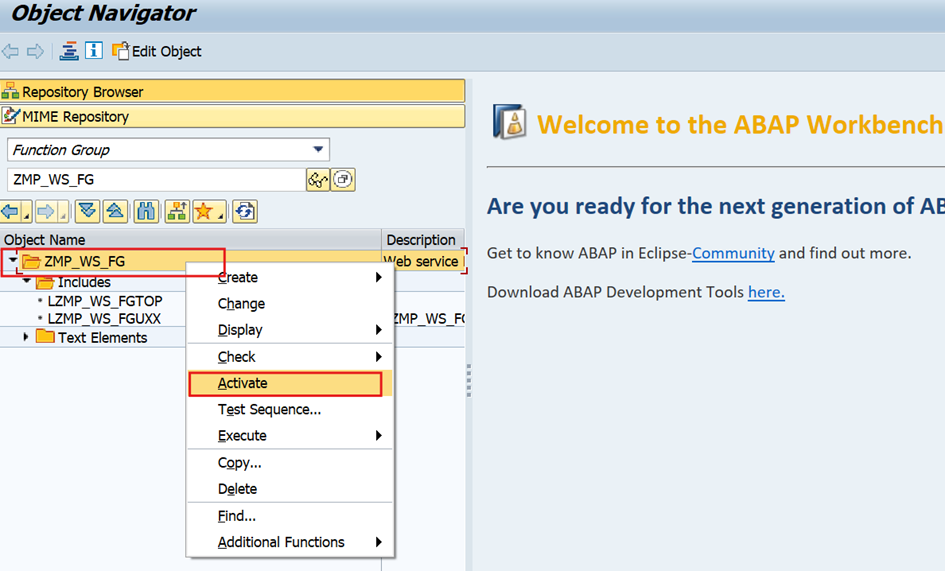
Task: Choose Find... from the context menu
Action: click(x=290, y=516)
